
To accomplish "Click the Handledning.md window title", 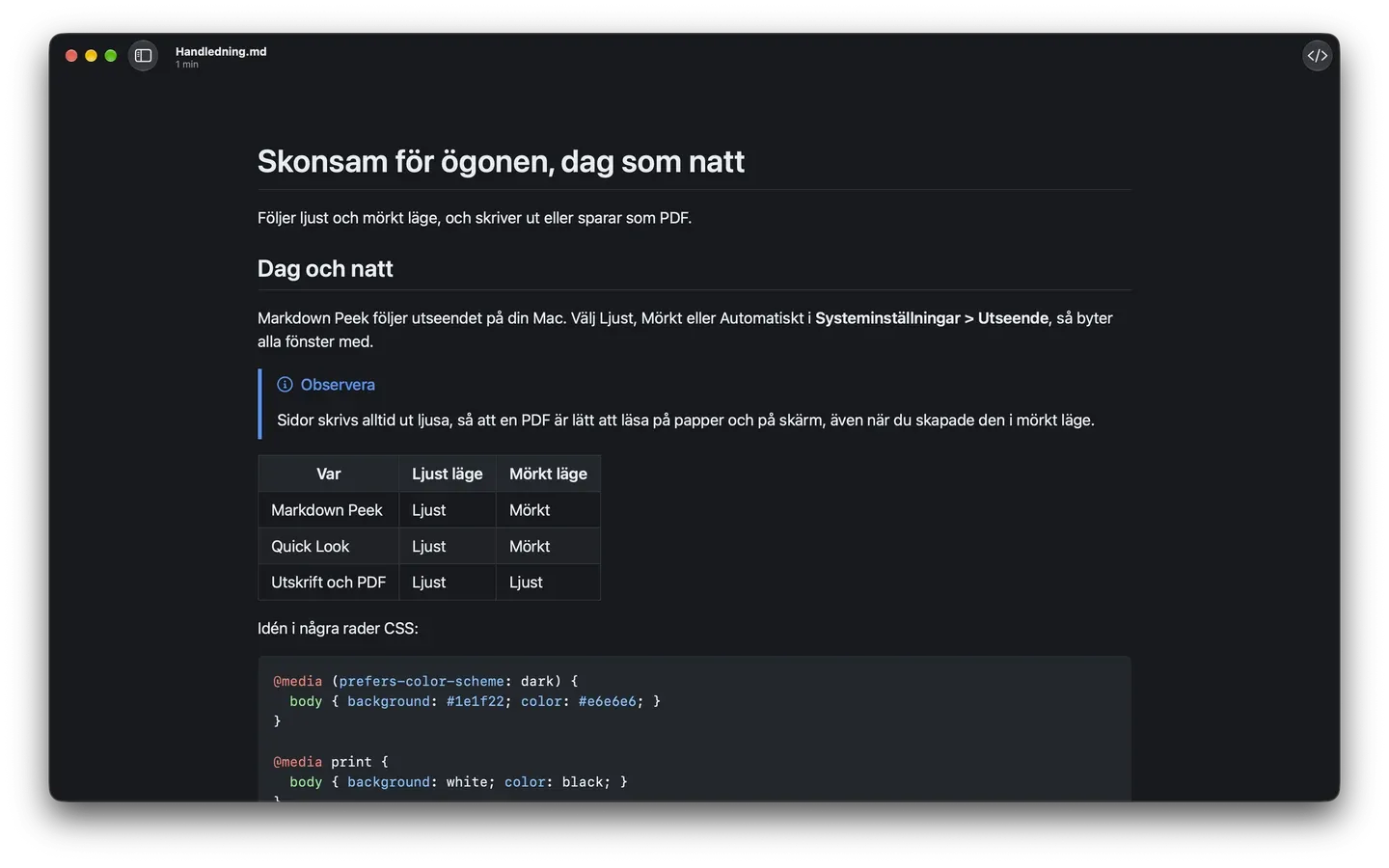I will click(221, 52).
